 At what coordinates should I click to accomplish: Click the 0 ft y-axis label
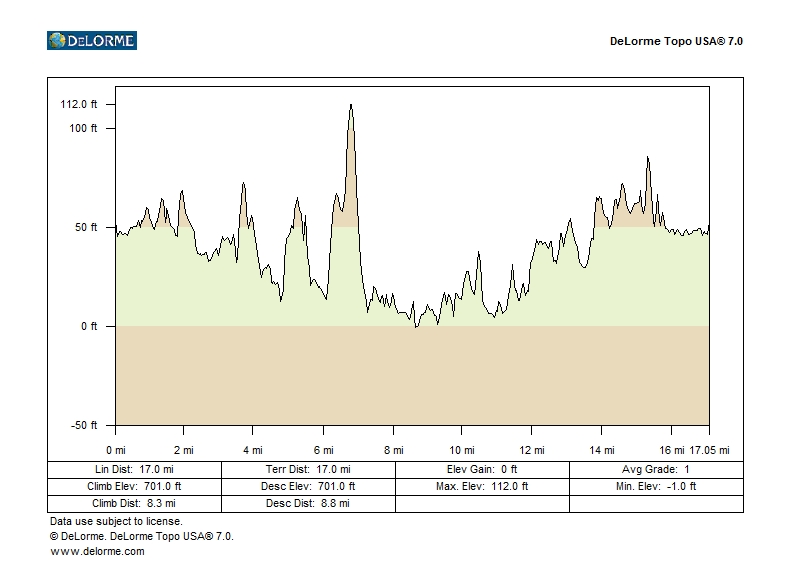[88, 326]
